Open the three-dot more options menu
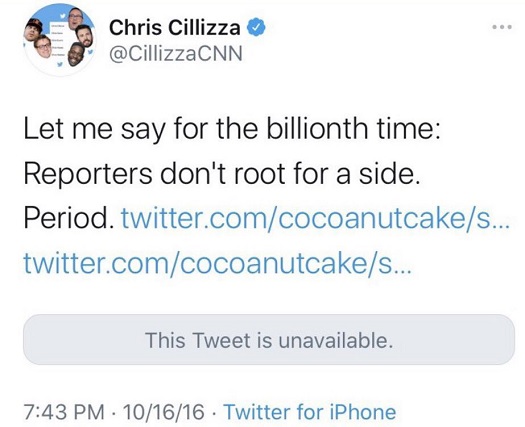This screenshot has width=525, height=427. pos(502,27)
